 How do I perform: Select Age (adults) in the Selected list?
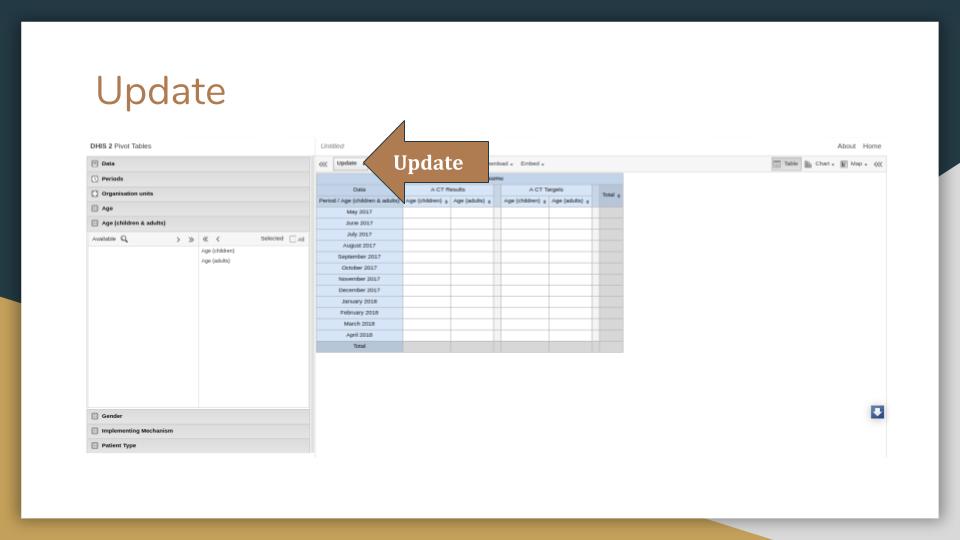click(x=216, y=261)
